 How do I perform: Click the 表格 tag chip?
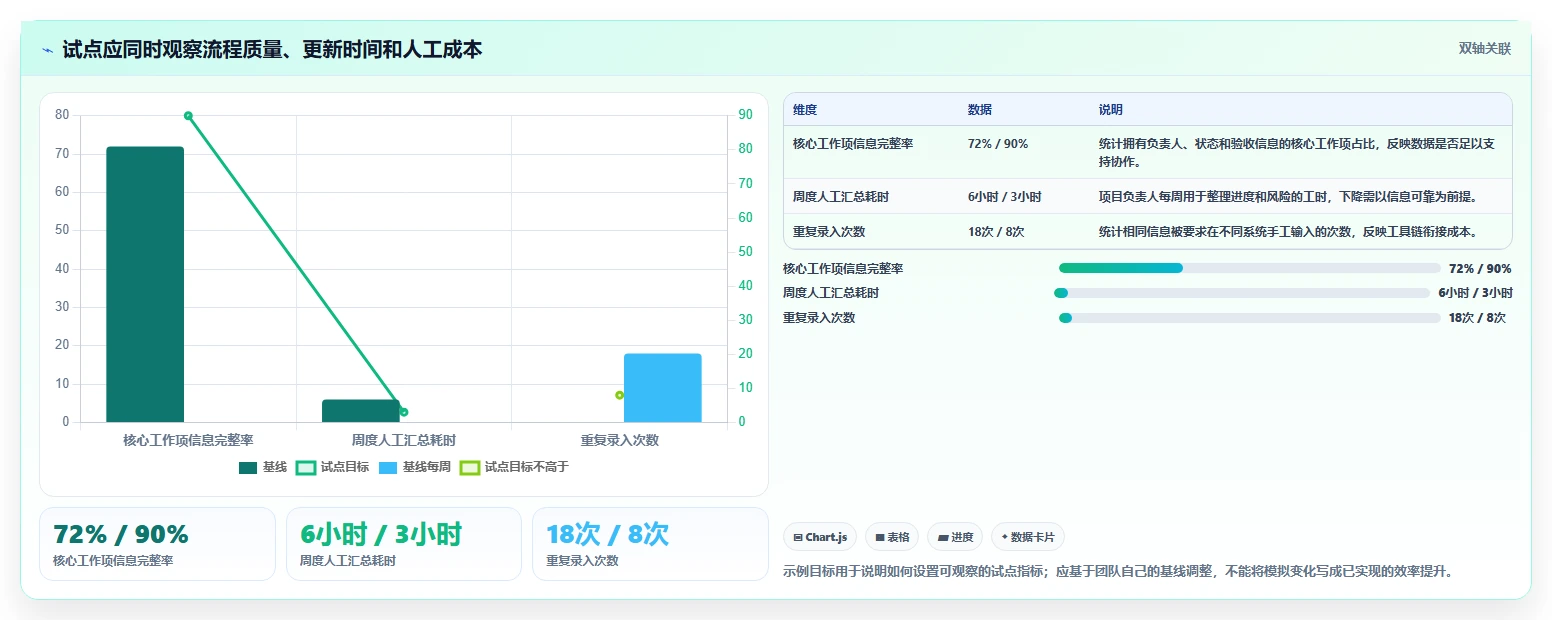click(892, 537)
